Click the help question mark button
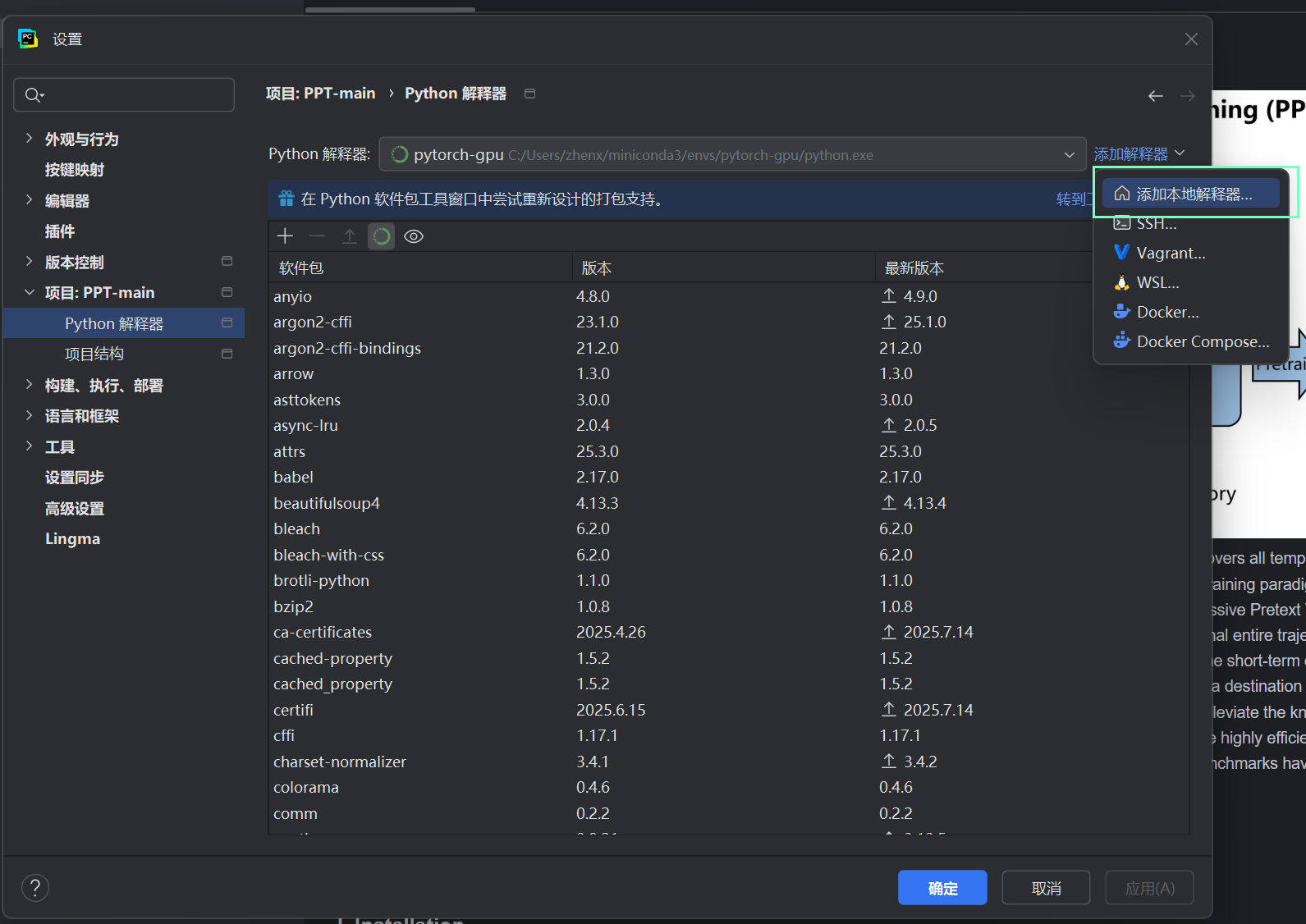1306x924 pixels. click(x=35, y=887)
